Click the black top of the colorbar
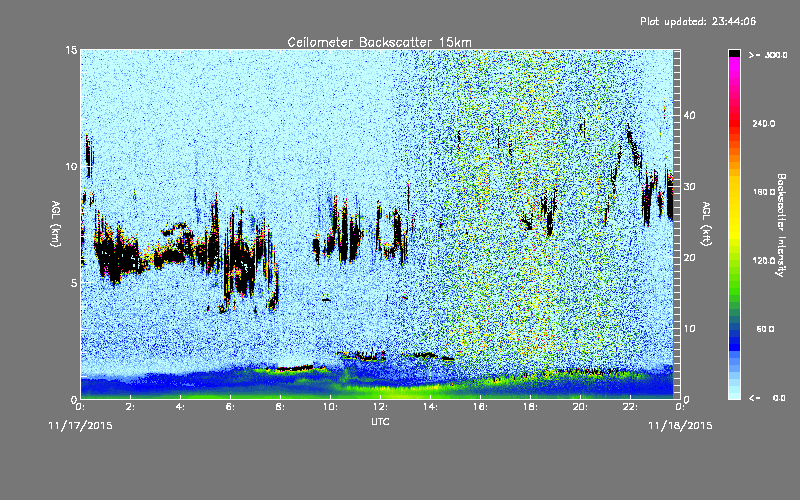This screenshot has height=500, width=800. (734, 53)
